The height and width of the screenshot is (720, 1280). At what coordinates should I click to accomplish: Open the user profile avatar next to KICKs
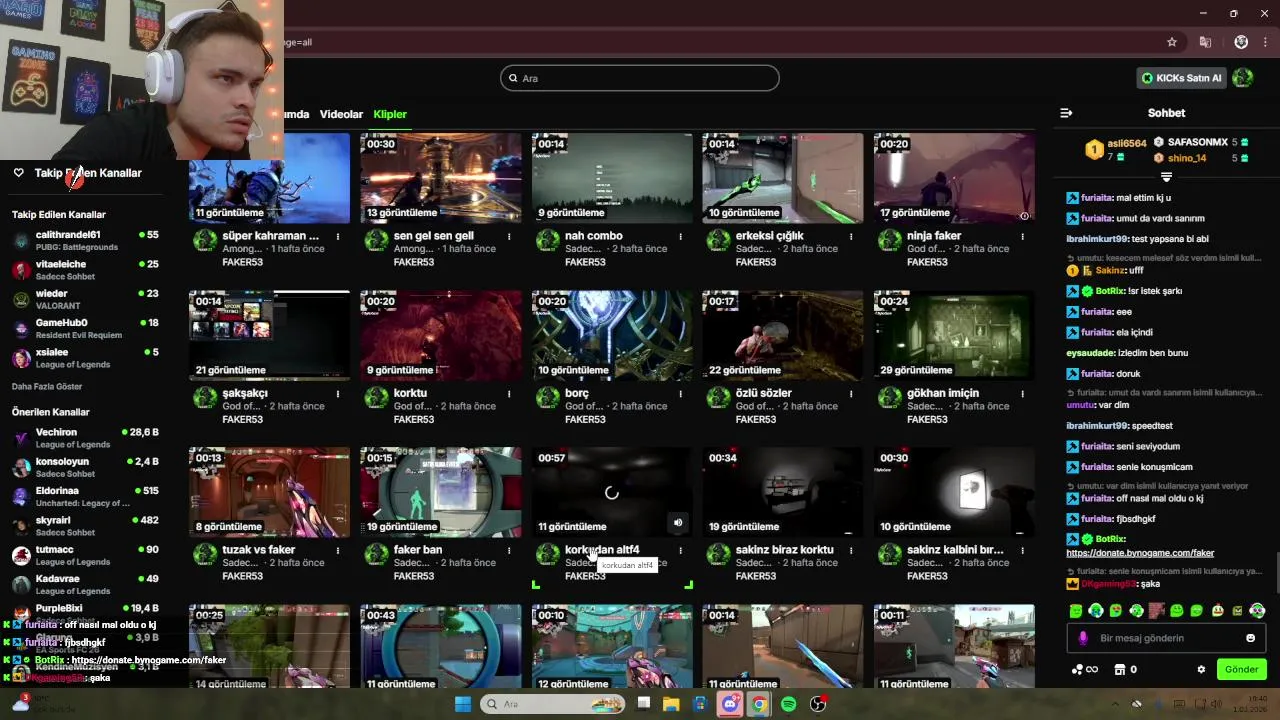coord(1243,78)
